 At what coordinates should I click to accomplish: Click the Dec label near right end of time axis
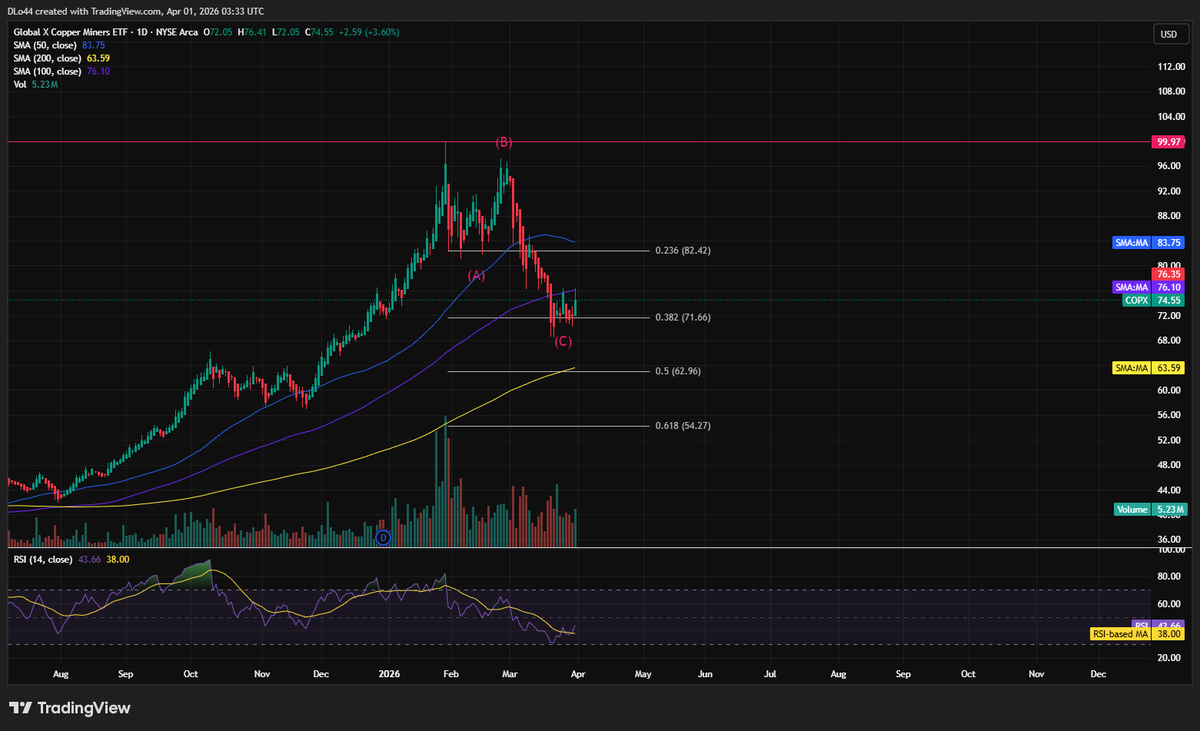pyautogui.click(x=1098, y=675)
